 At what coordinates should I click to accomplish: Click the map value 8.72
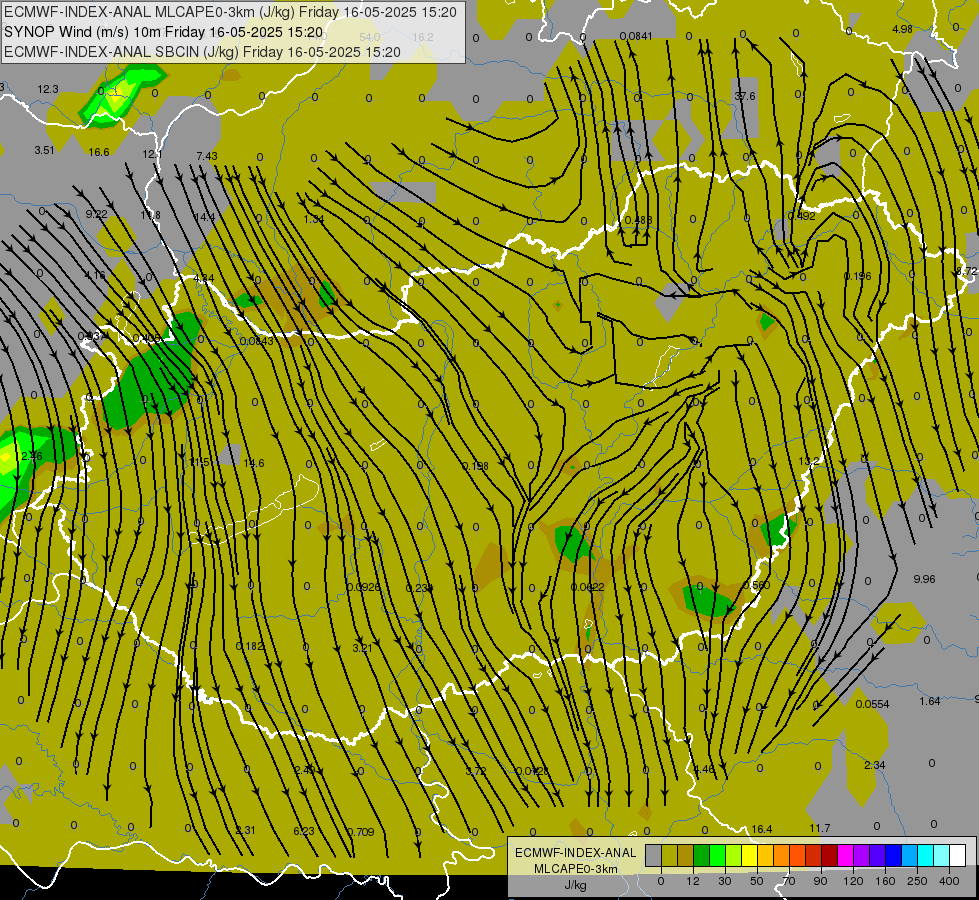pos(967,271)
